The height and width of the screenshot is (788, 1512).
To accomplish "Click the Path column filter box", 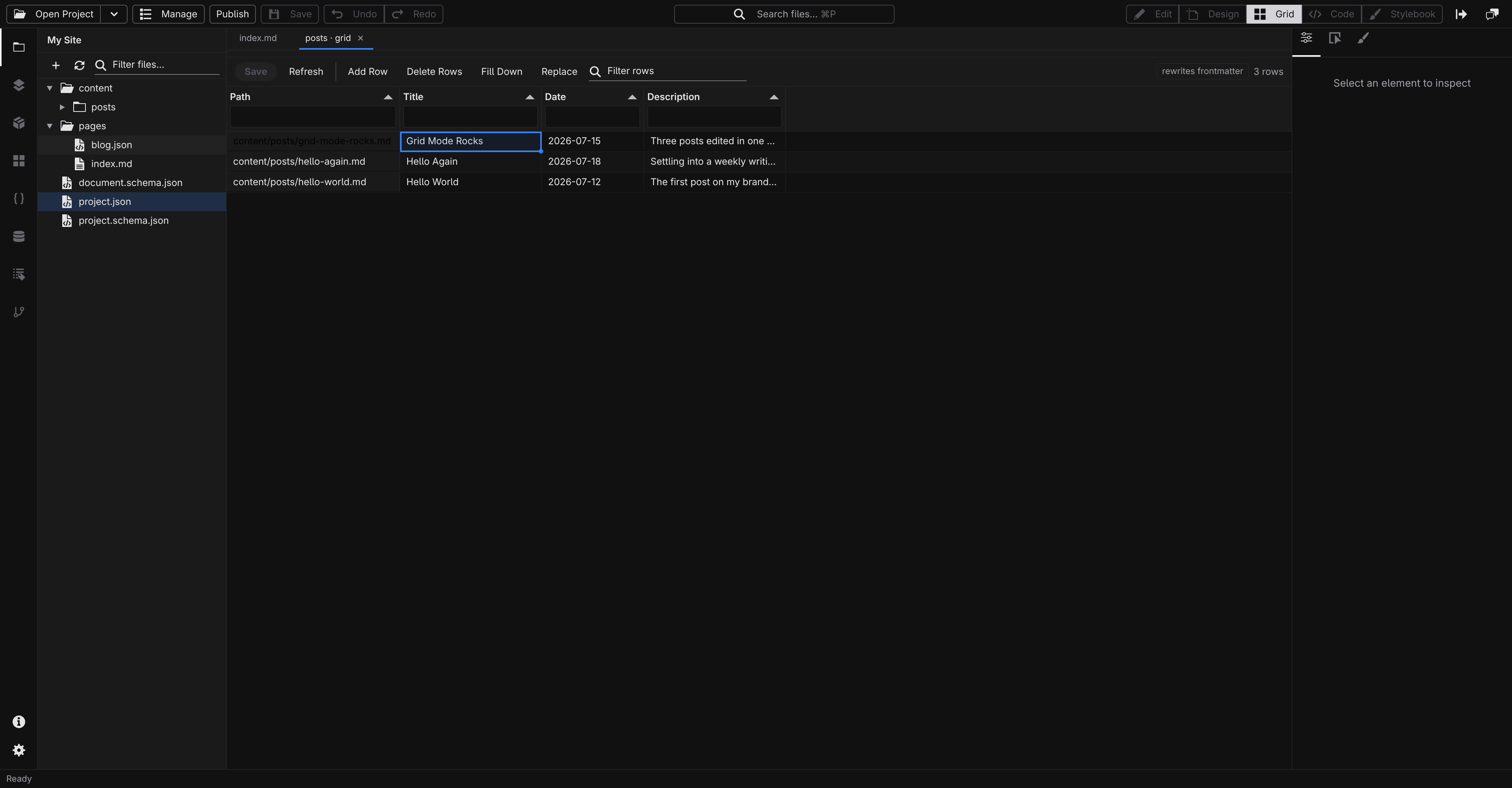I will point(313,117).
